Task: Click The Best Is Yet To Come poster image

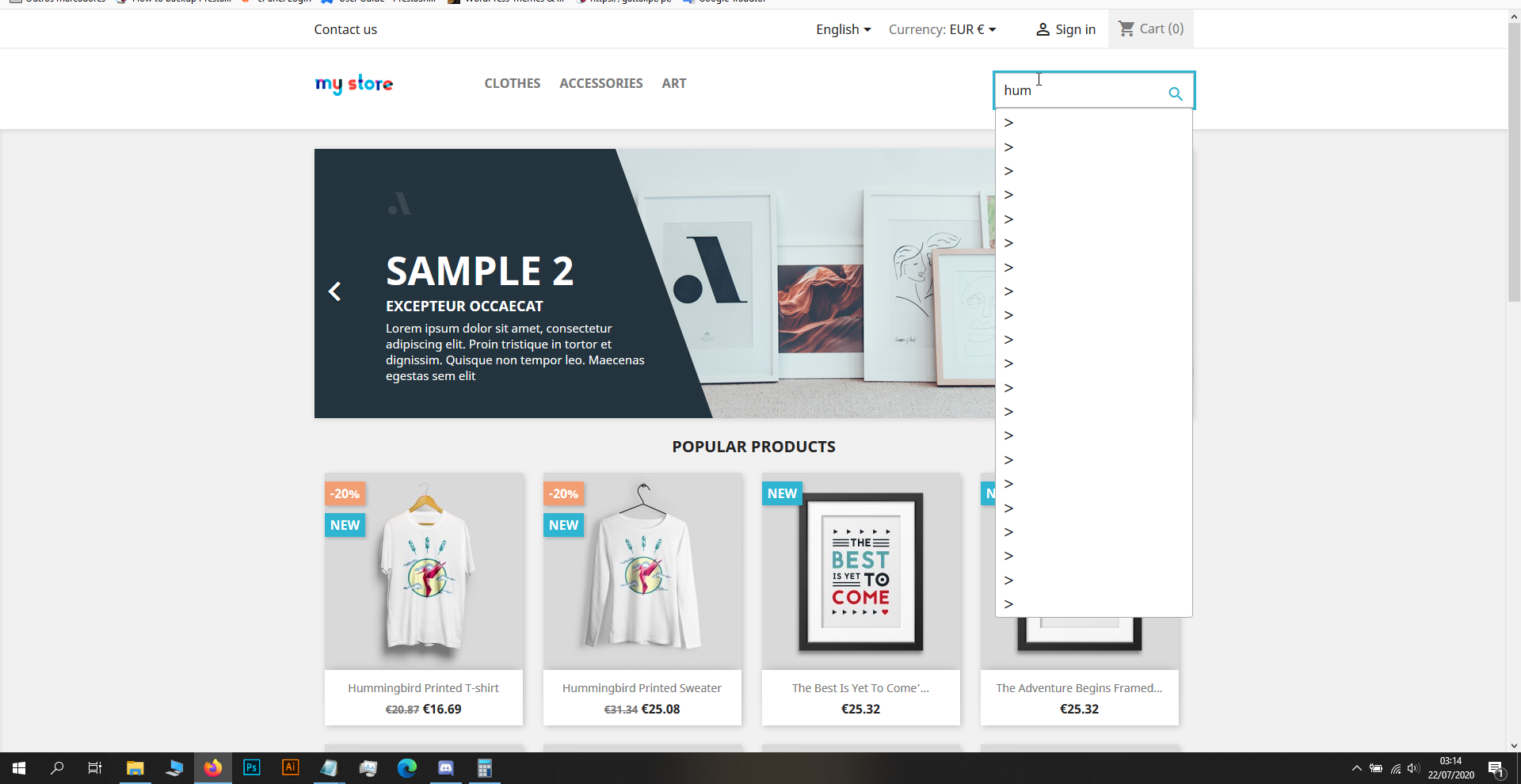Action: click(861, 572)
